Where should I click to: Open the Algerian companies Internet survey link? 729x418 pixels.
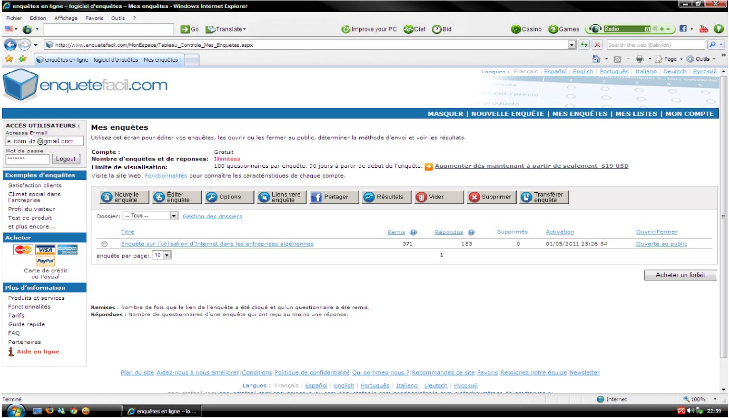point(217,244)
